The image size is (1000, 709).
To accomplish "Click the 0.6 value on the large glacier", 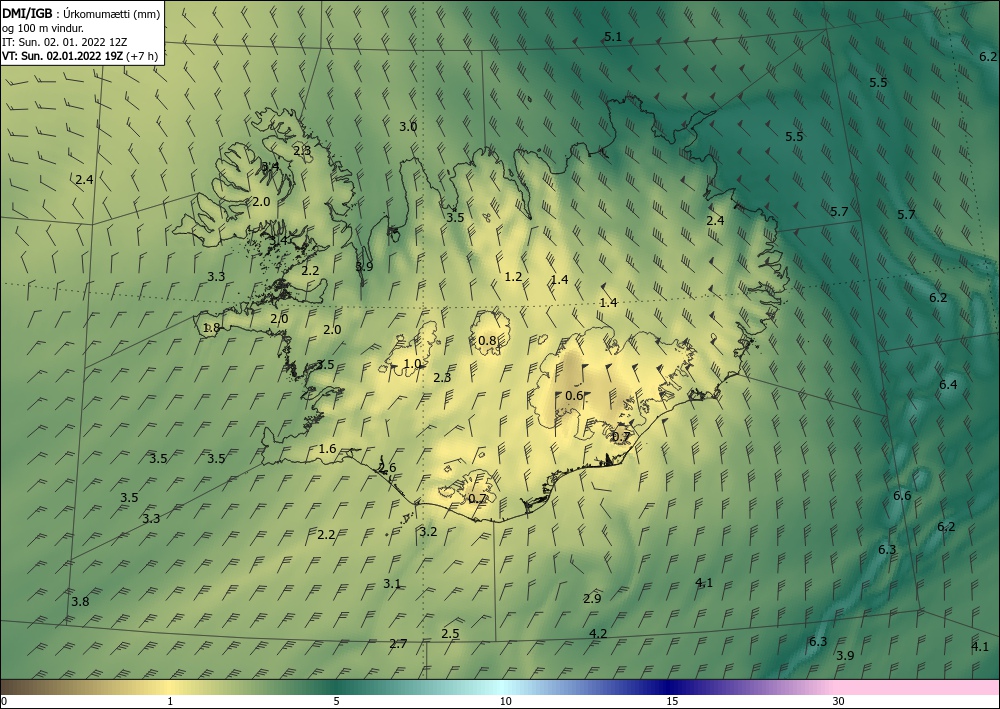I will [575, 396].
